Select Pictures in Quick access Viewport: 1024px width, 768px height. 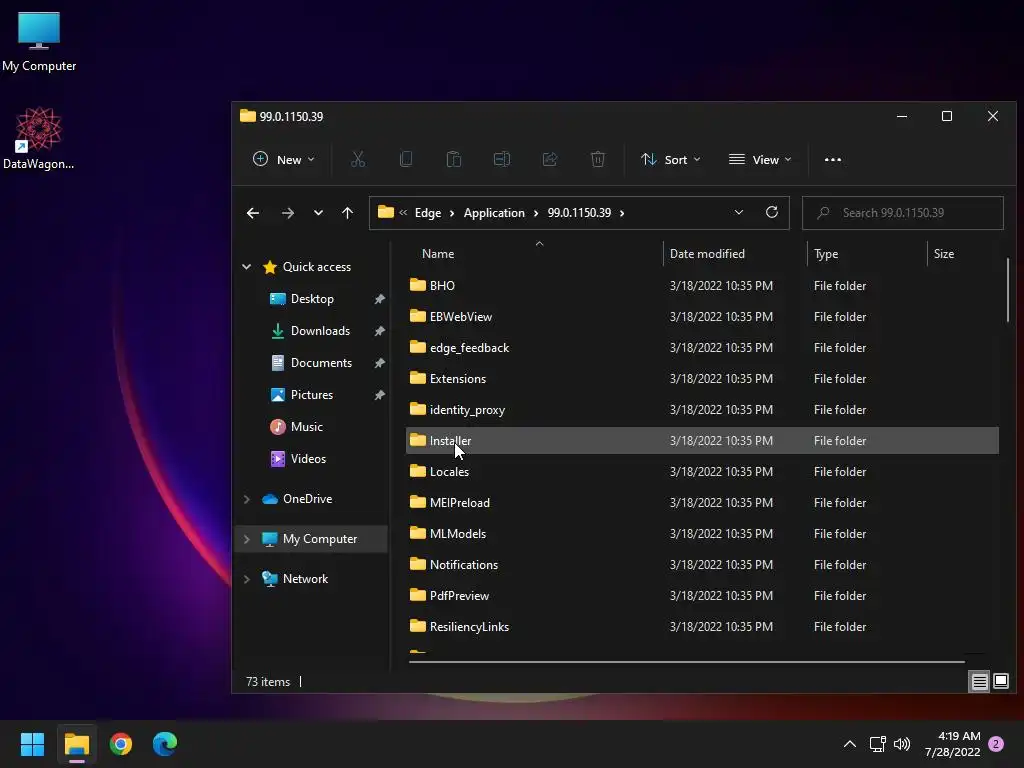click(312, 395)
